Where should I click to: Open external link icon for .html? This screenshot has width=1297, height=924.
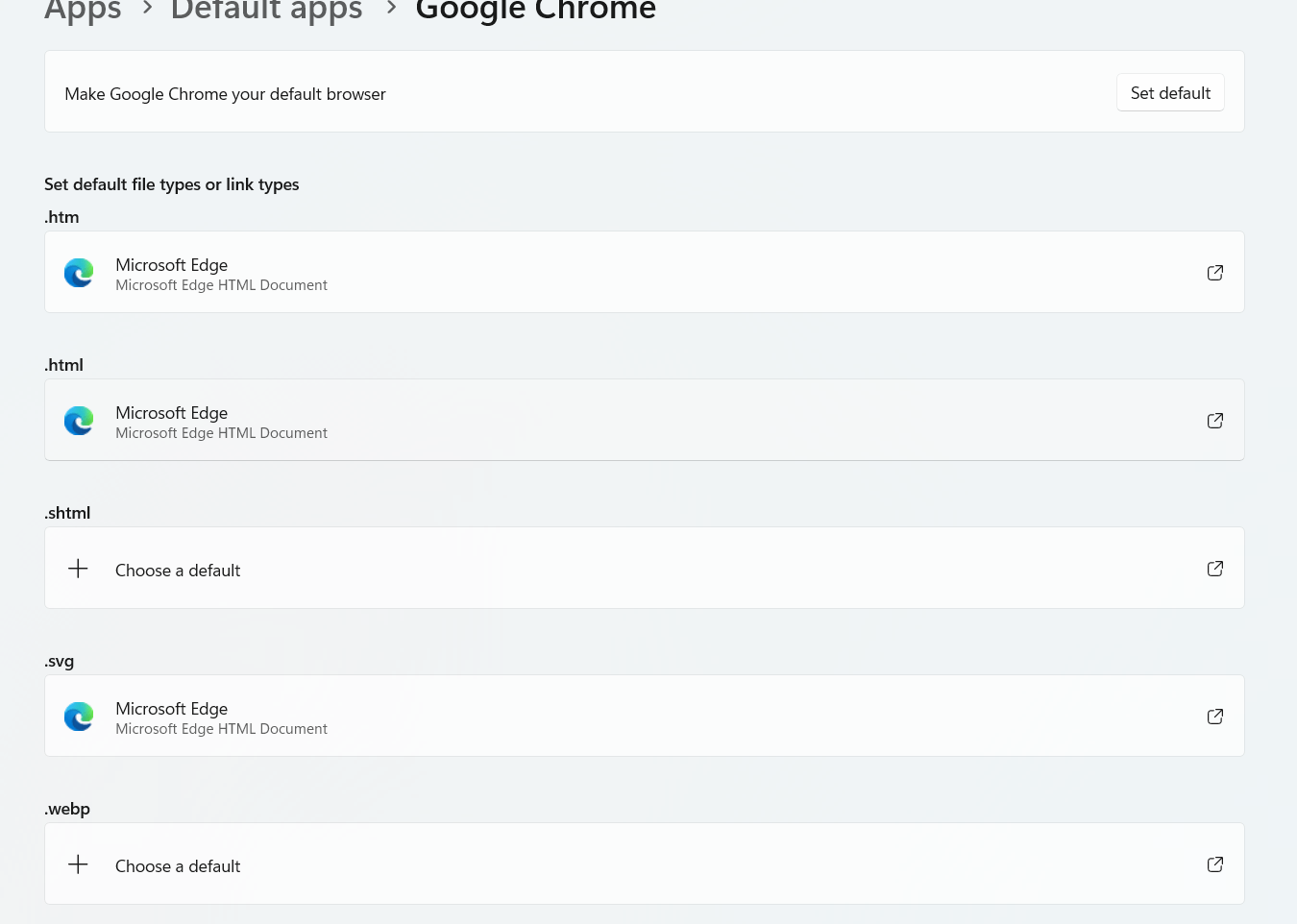1215,421
